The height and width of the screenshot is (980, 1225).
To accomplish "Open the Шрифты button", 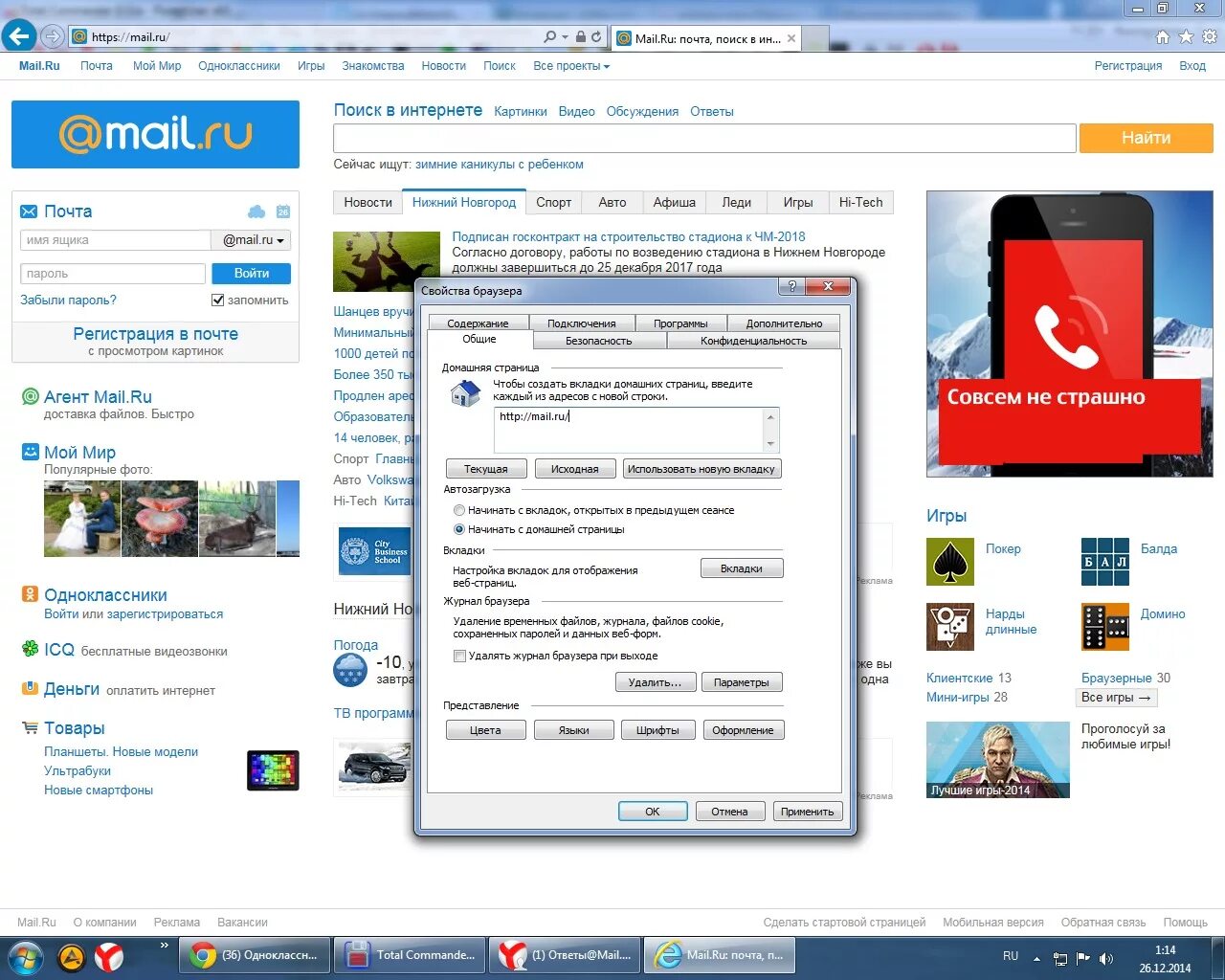I will click(657, 730).
